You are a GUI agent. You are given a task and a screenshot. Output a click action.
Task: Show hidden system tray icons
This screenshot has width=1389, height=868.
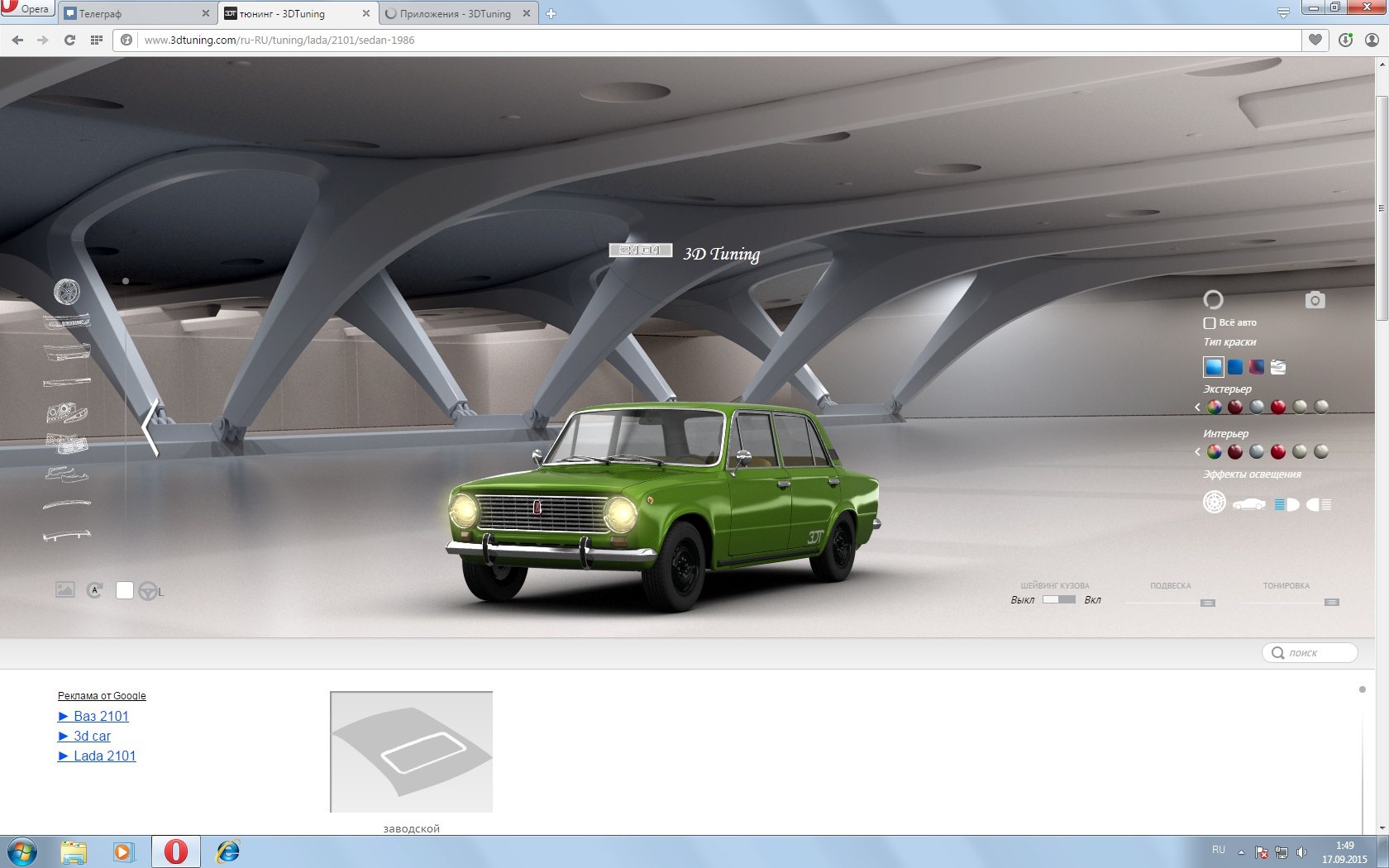pos(1240,851)
